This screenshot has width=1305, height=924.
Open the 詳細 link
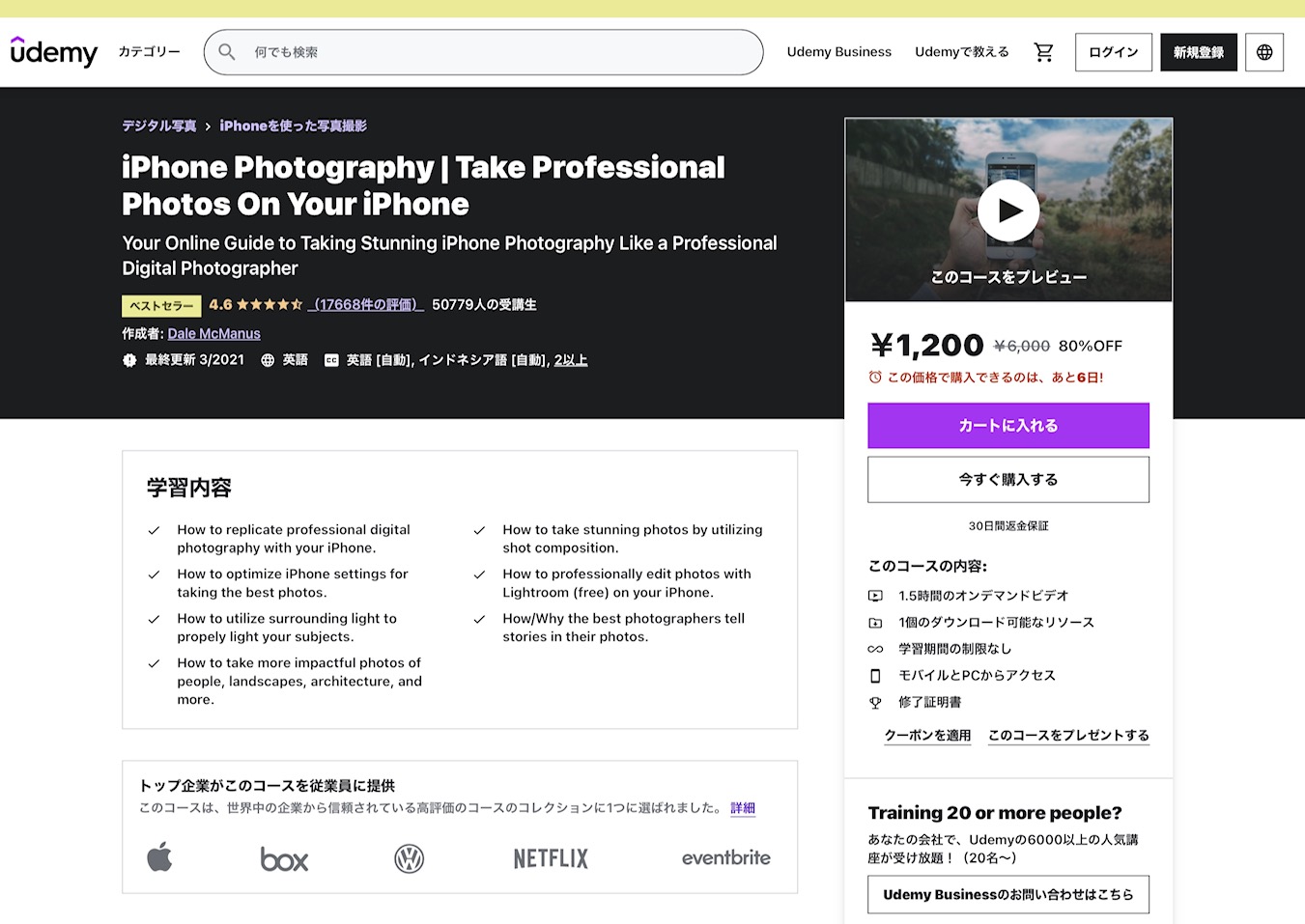click(x=743, y=808)
